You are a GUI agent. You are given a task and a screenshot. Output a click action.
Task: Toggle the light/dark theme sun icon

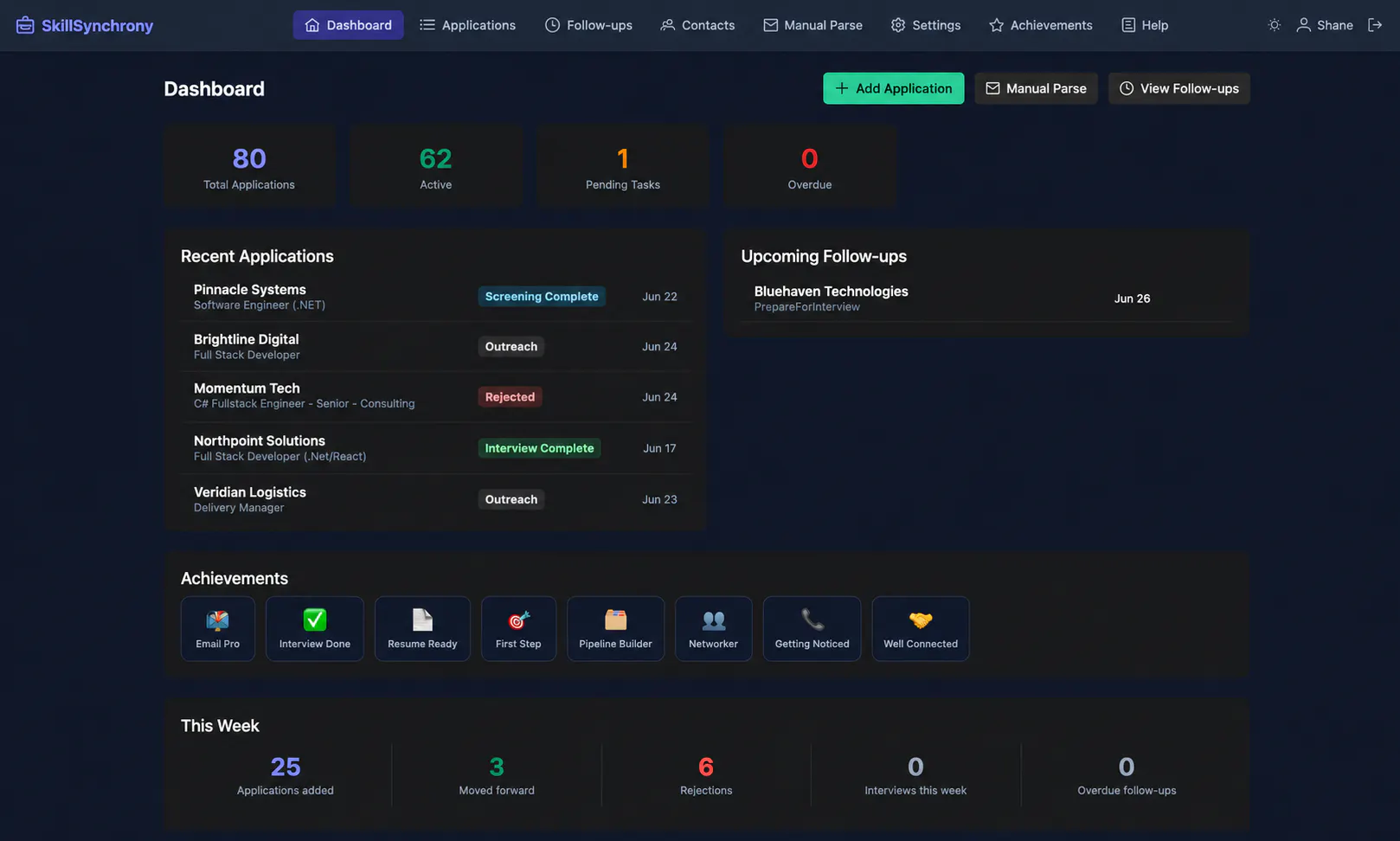point(1274,25)
